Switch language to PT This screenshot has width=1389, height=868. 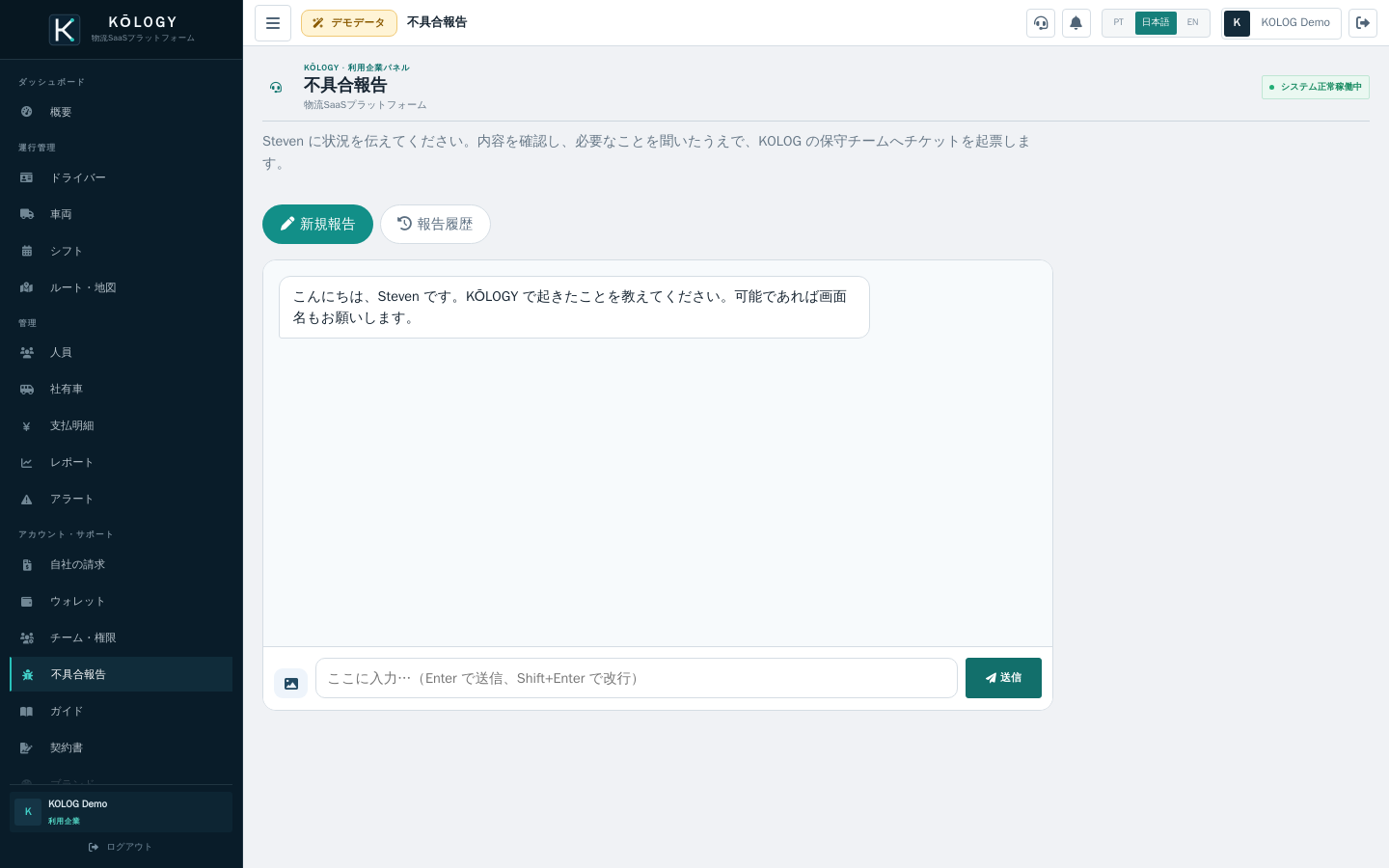(1119, 22)
